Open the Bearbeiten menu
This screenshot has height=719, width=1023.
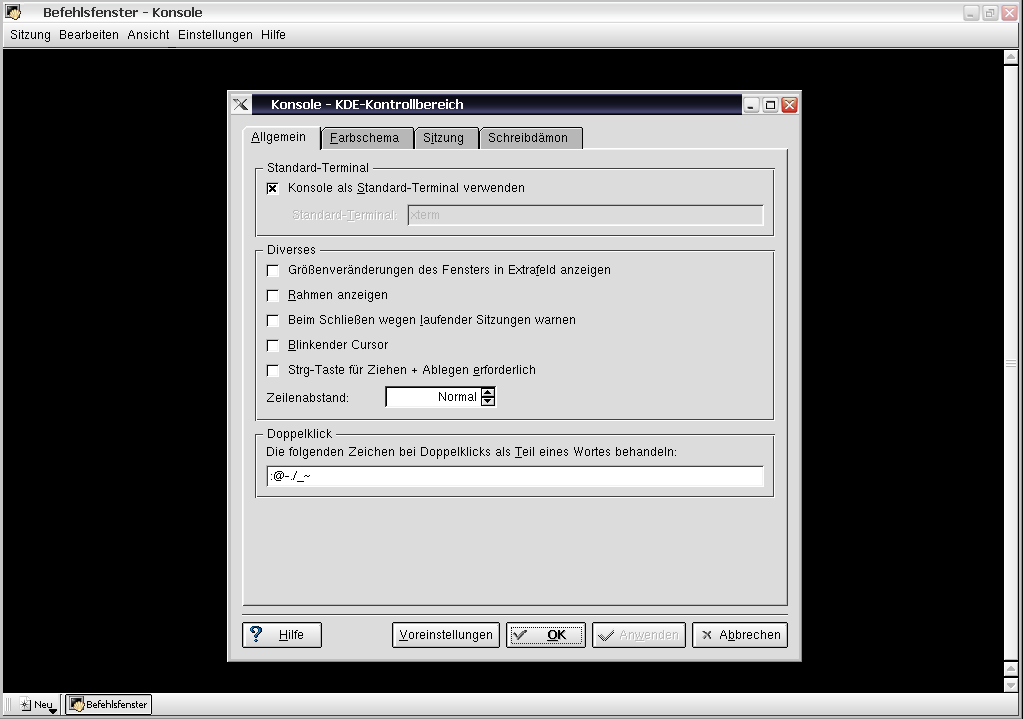coord(89,35)
